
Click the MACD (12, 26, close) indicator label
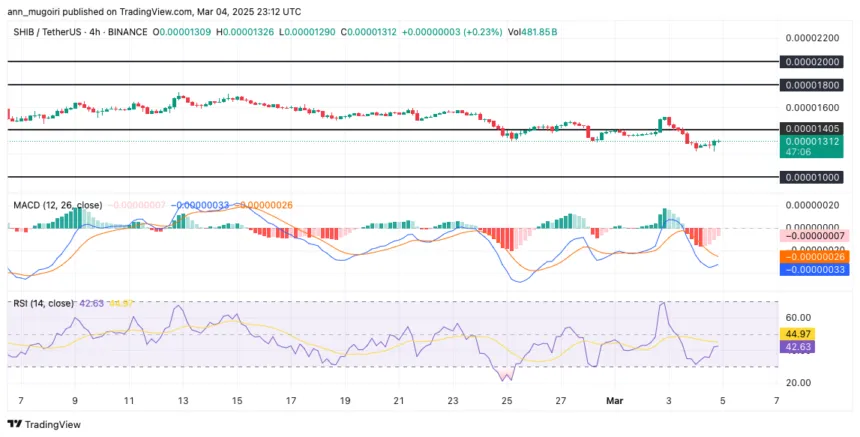[x=58, y=205]
